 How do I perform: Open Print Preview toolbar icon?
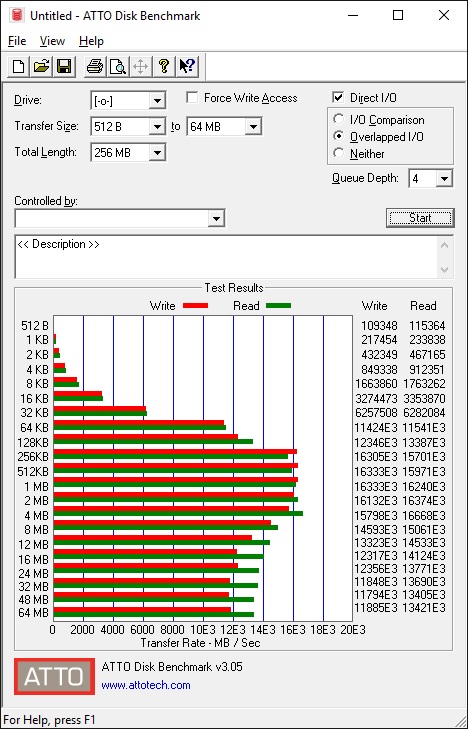(118, 66)
